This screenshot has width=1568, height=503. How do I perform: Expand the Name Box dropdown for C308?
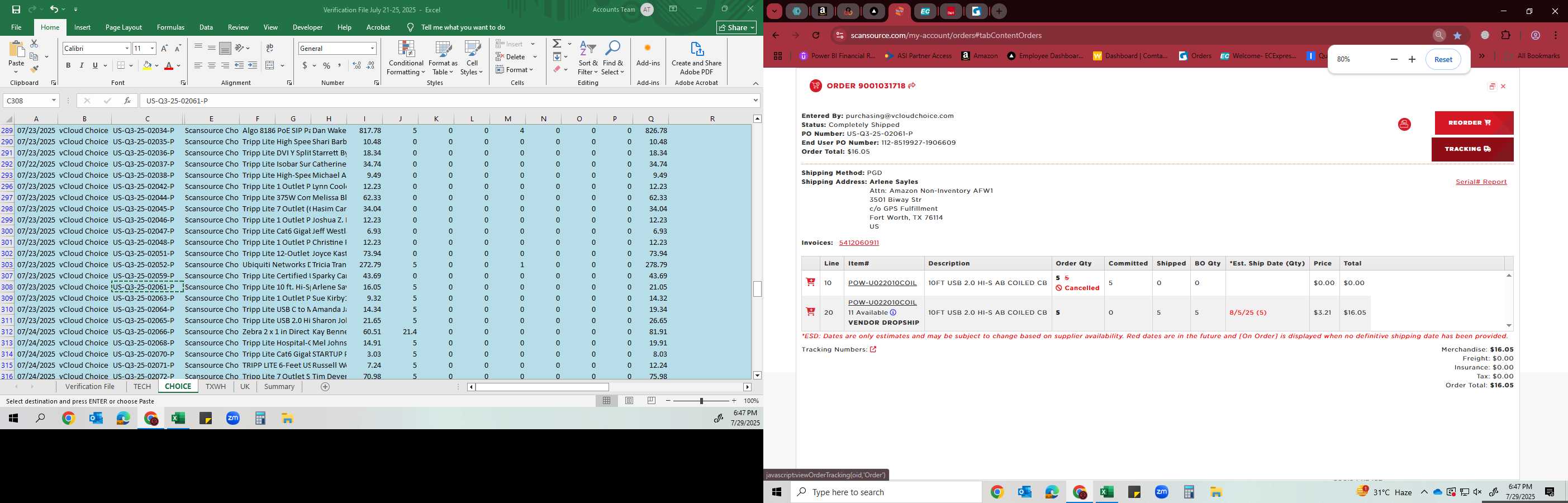click(54, 101)
